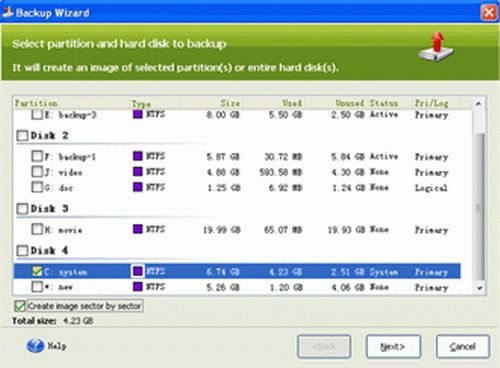Image resolution: width=500 pixels, height=368 pixels.
Task: Click the scrollbar down arrow
Action: 479,288
